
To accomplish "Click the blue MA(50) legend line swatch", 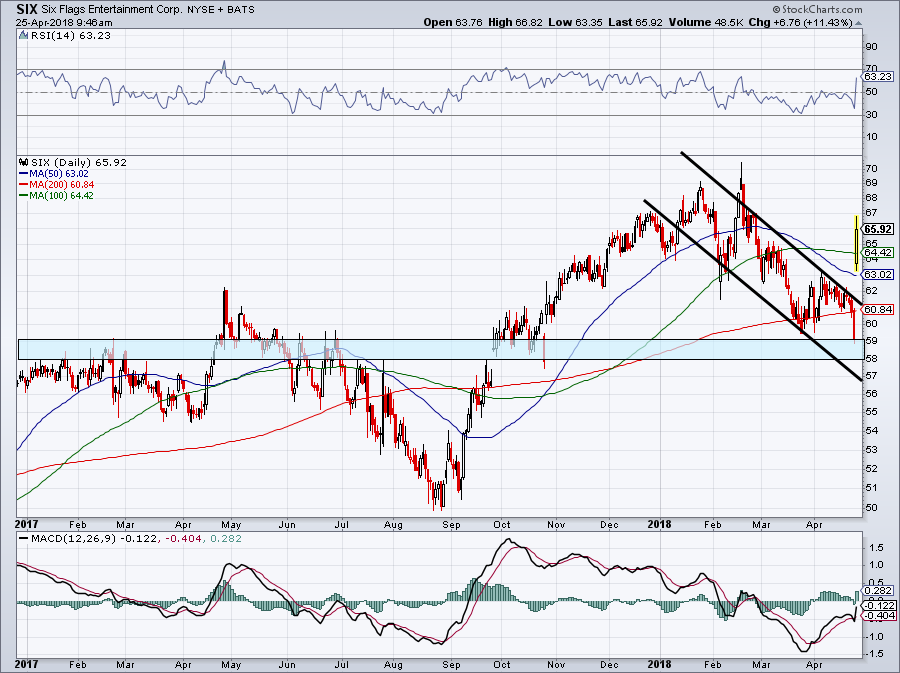I will [24, 174].
